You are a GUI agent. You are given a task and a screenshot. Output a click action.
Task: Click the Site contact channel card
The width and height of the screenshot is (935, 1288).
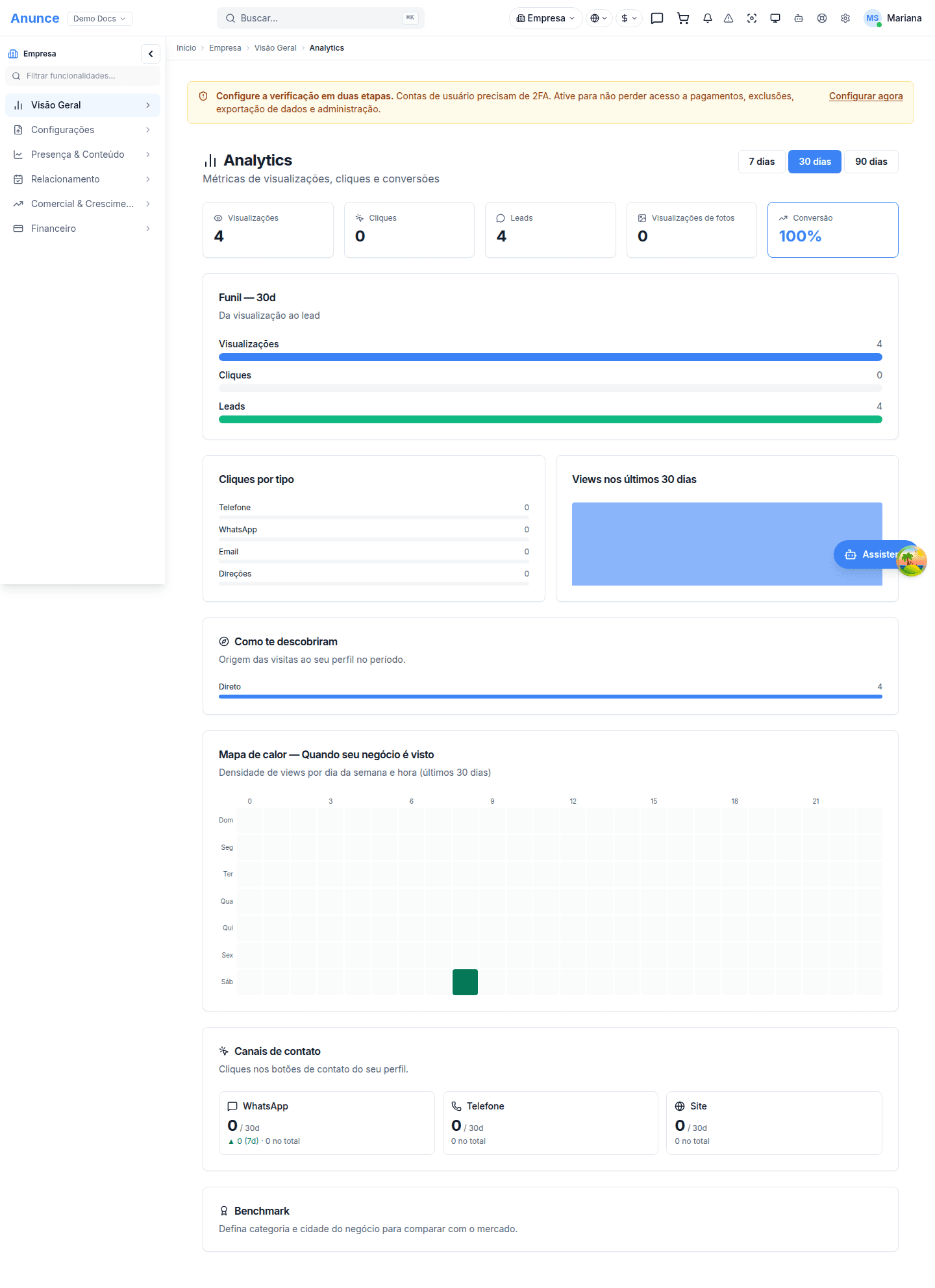pyautogui.click(x=774, y=1123)
